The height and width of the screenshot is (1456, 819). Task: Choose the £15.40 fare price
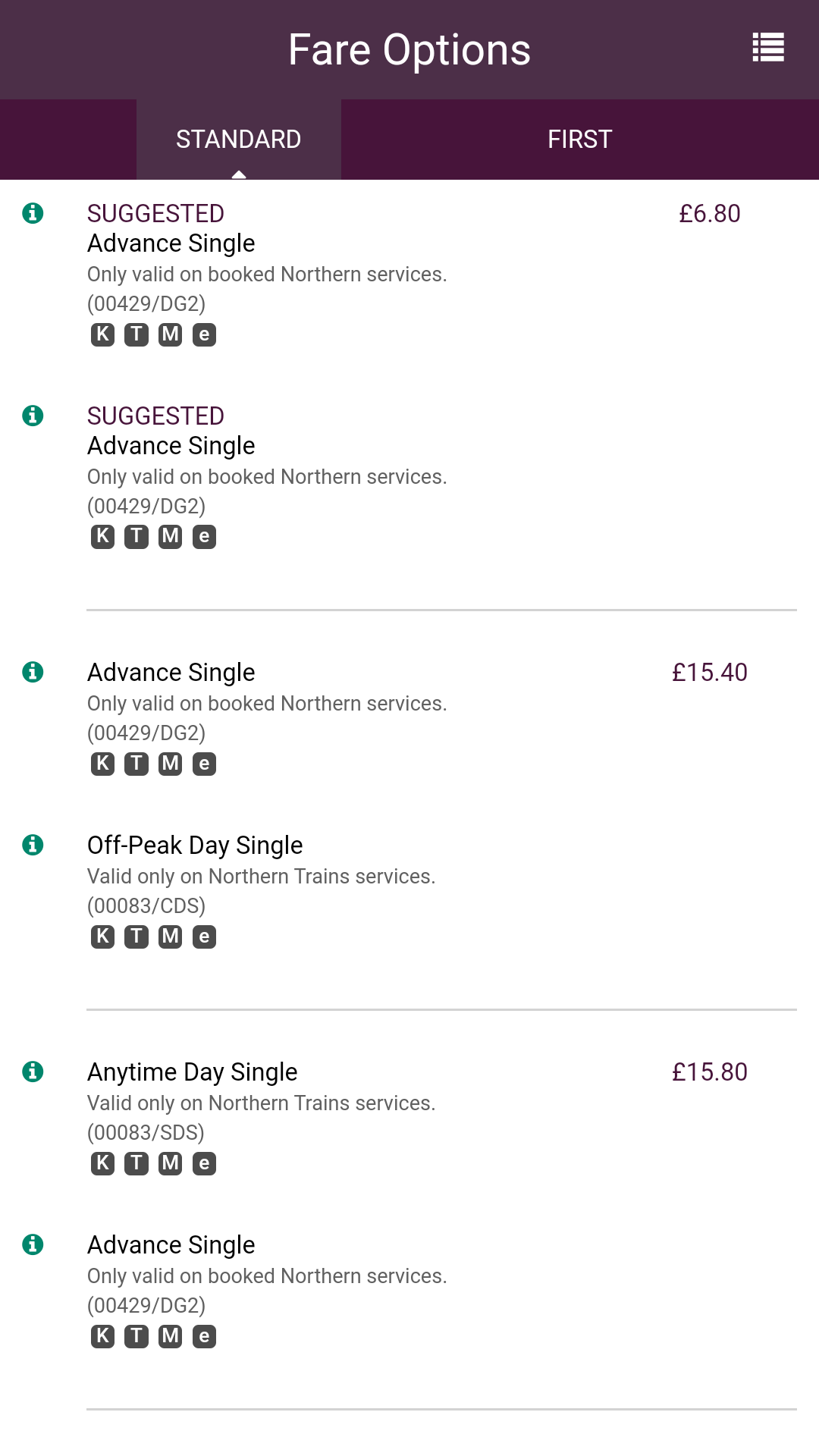coord(709,673)
